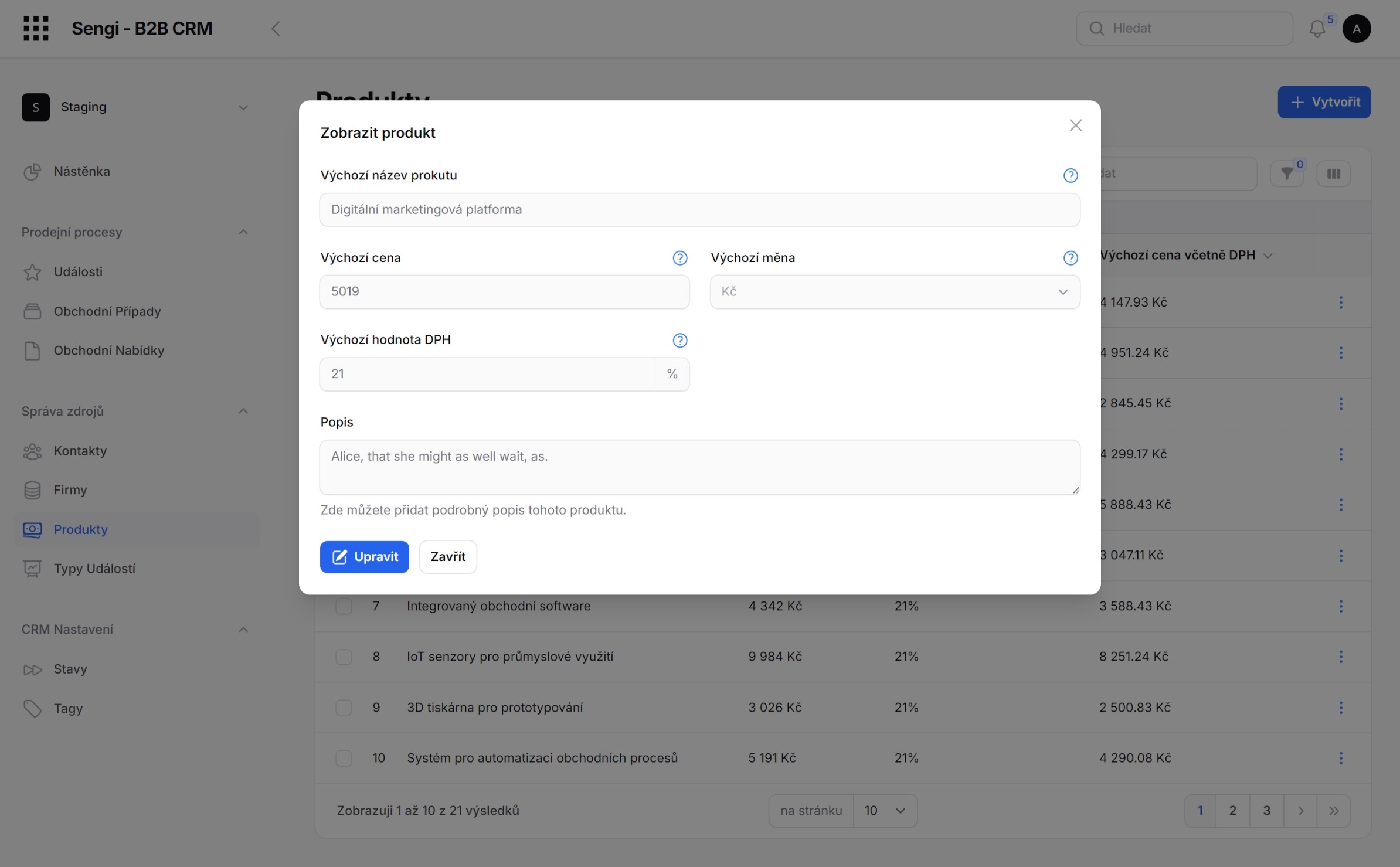
Task: Click the Vytvořit create button
Action: tap(1324, 102)
